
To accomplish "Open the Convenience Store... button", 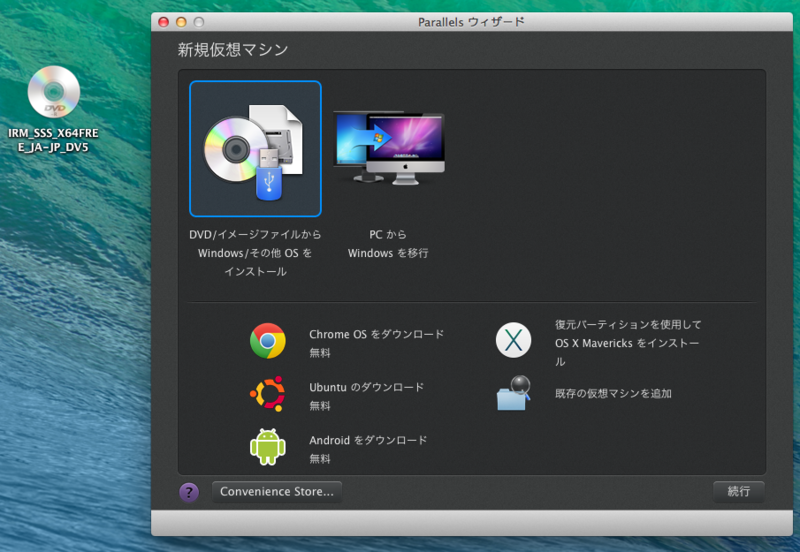I will click(x=277, y=492).
